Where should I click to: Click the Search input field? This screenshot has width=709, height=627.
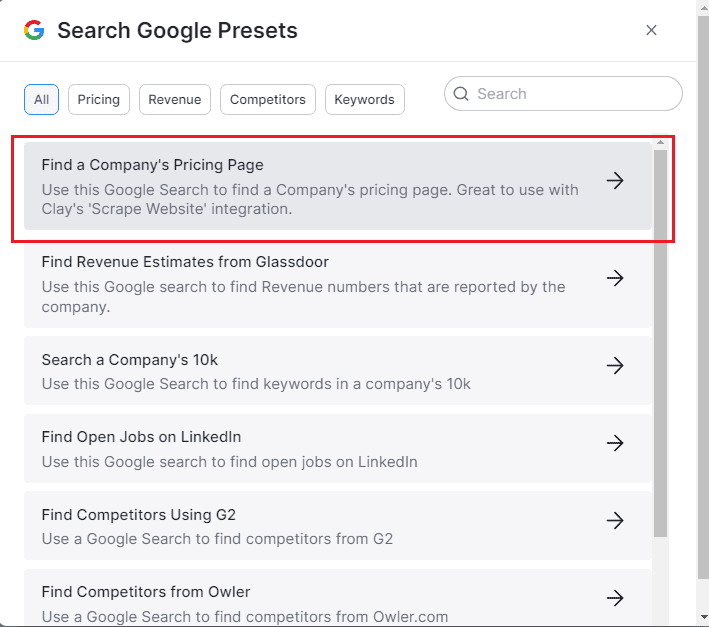(x=563, y=94)
